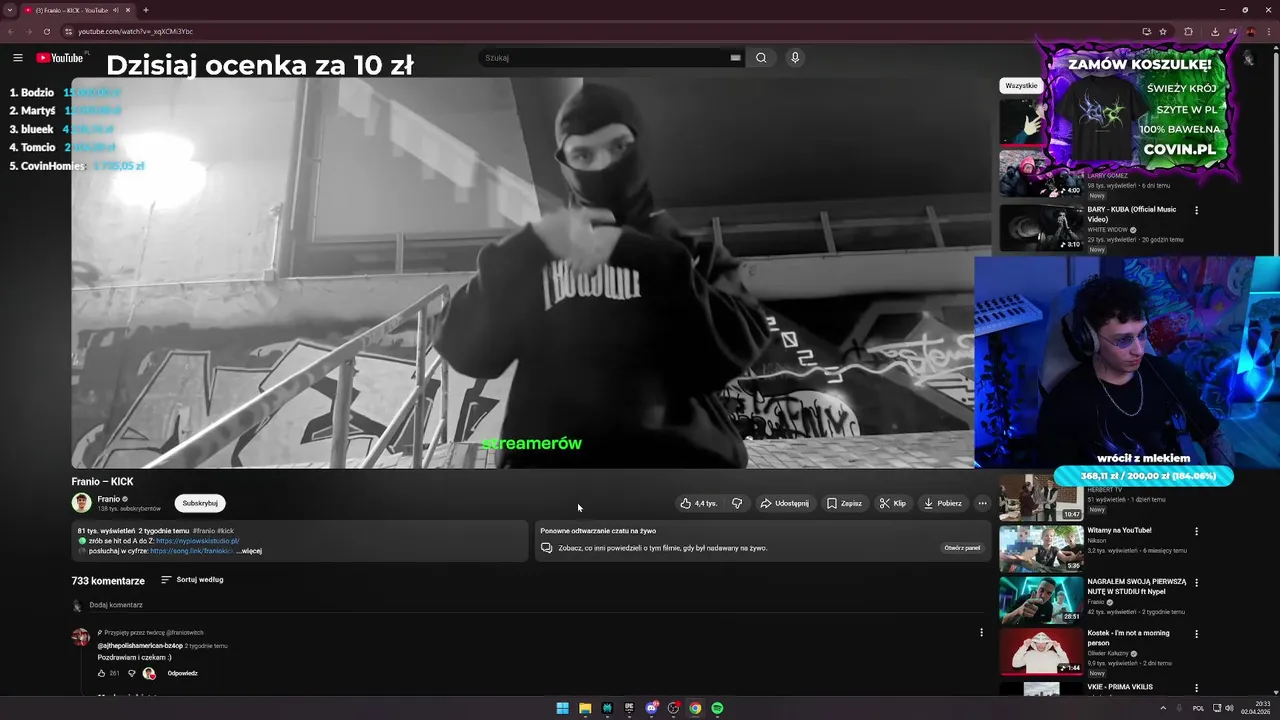The image size is (1280, 720).
Task: Open options for Witamy na YouTube! video
Action: (x=1196, y=531)
